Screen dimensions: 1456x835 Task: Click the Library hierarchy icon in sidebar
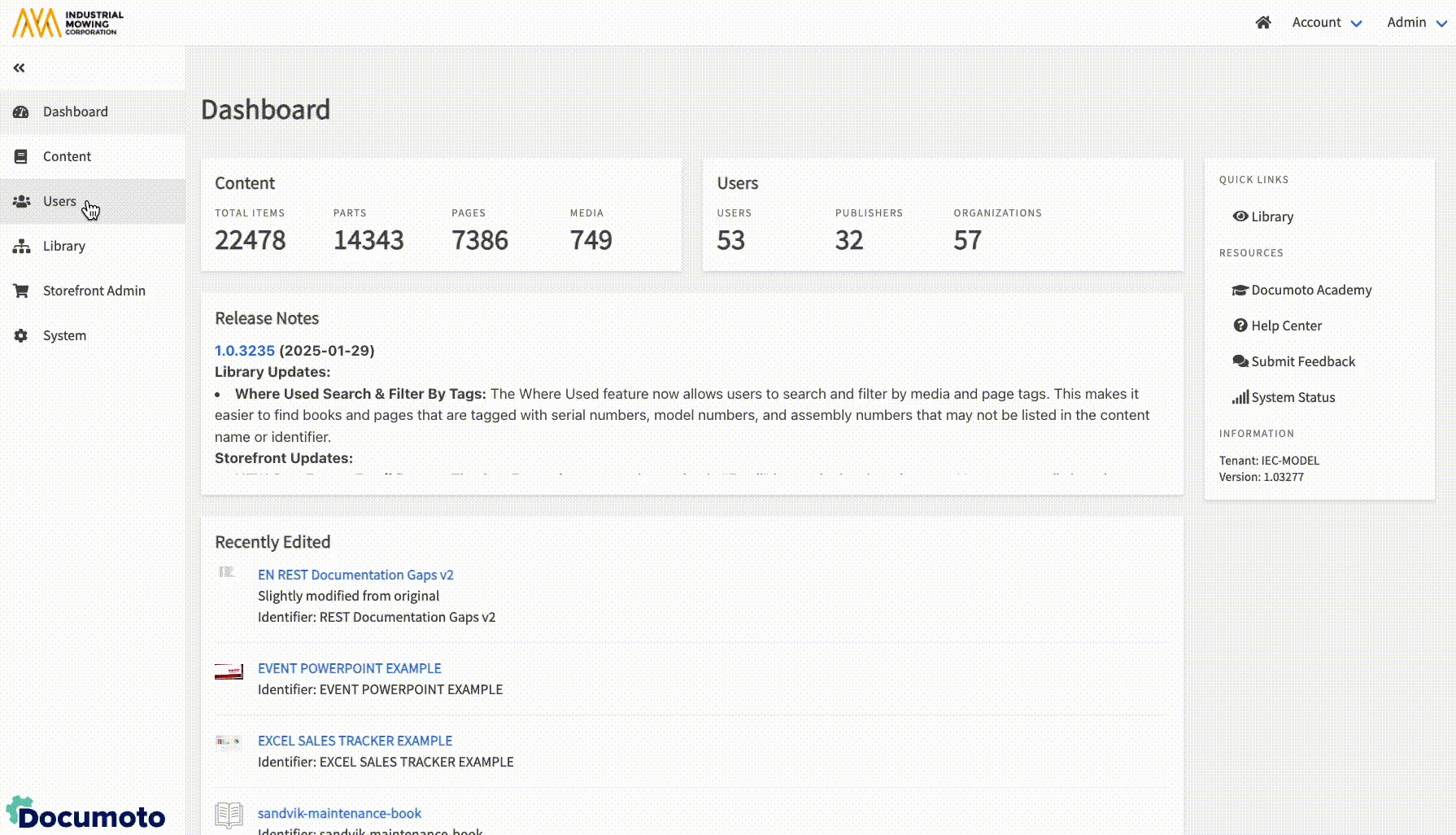22,246
